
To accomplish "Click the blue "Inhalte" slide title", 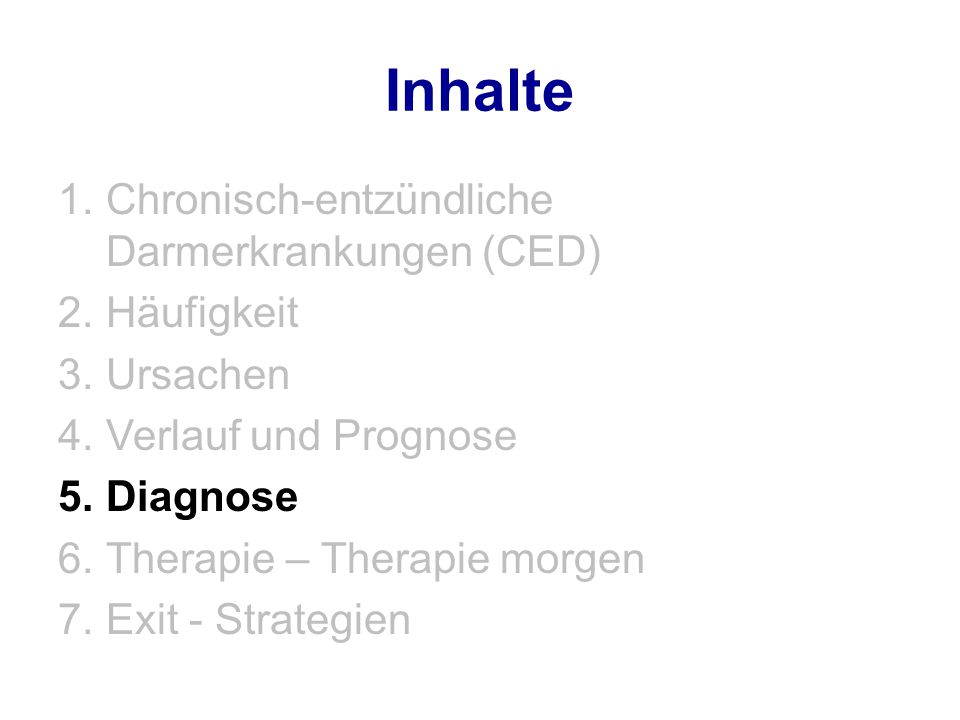I will 479,91.
